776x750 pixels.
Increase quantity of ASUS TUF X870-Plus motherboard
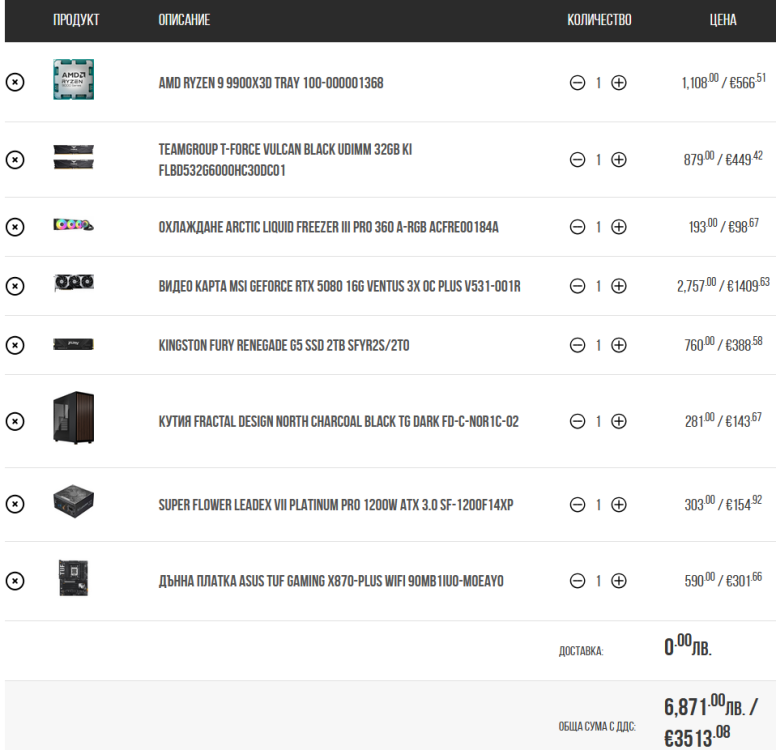pyautogui.click(x=619, y=581)
